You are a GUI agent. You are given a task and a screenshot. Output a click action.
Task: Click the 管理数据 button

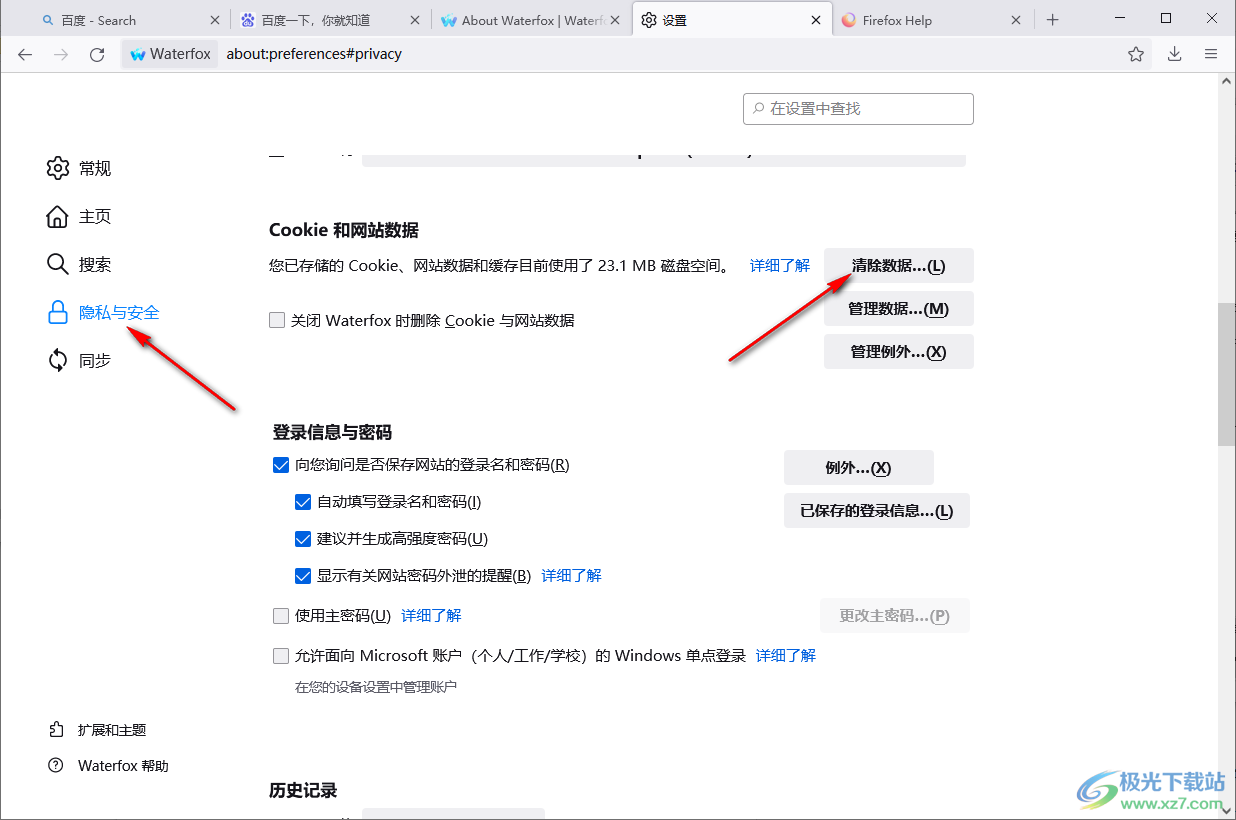tap(899, 309)
